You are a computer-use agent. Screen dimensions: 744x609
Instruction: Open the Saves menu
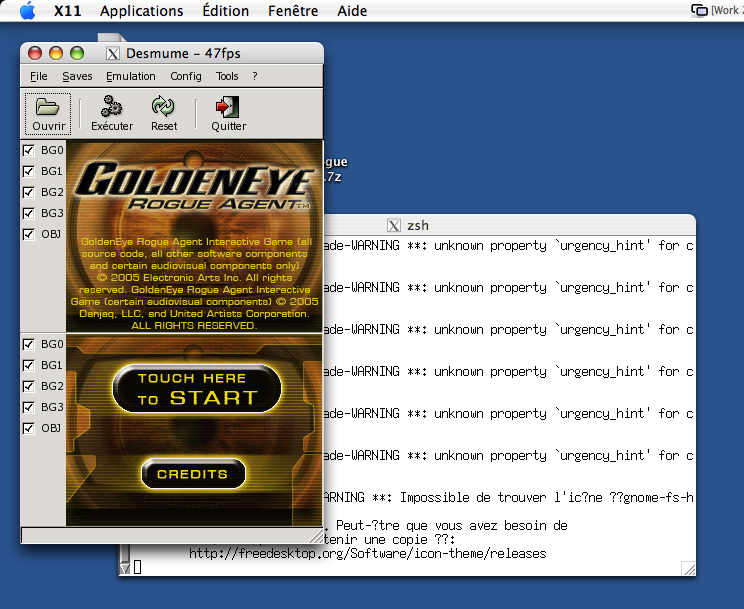pos(77,76)
